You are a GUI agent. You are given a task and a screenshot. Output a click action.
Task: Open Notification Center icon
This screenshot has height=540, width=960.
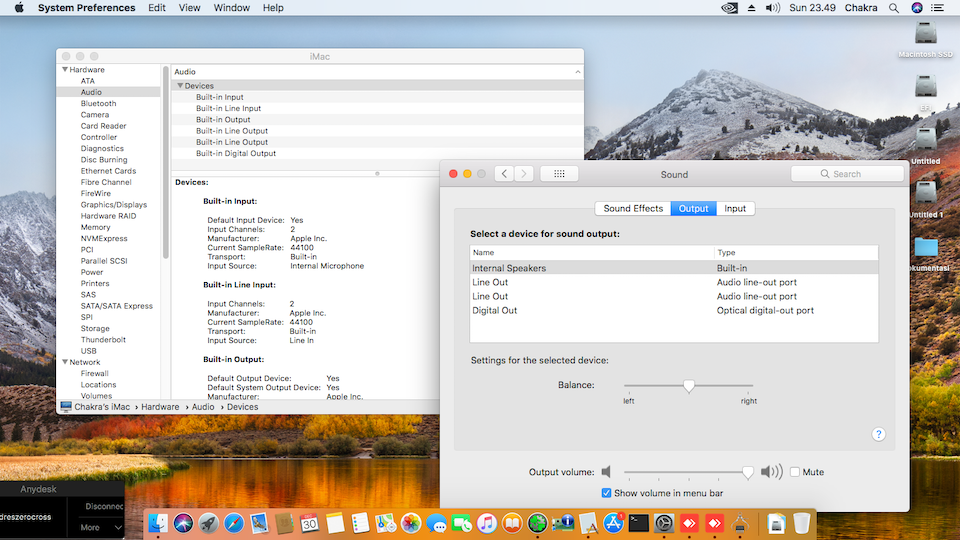(937, 8)
